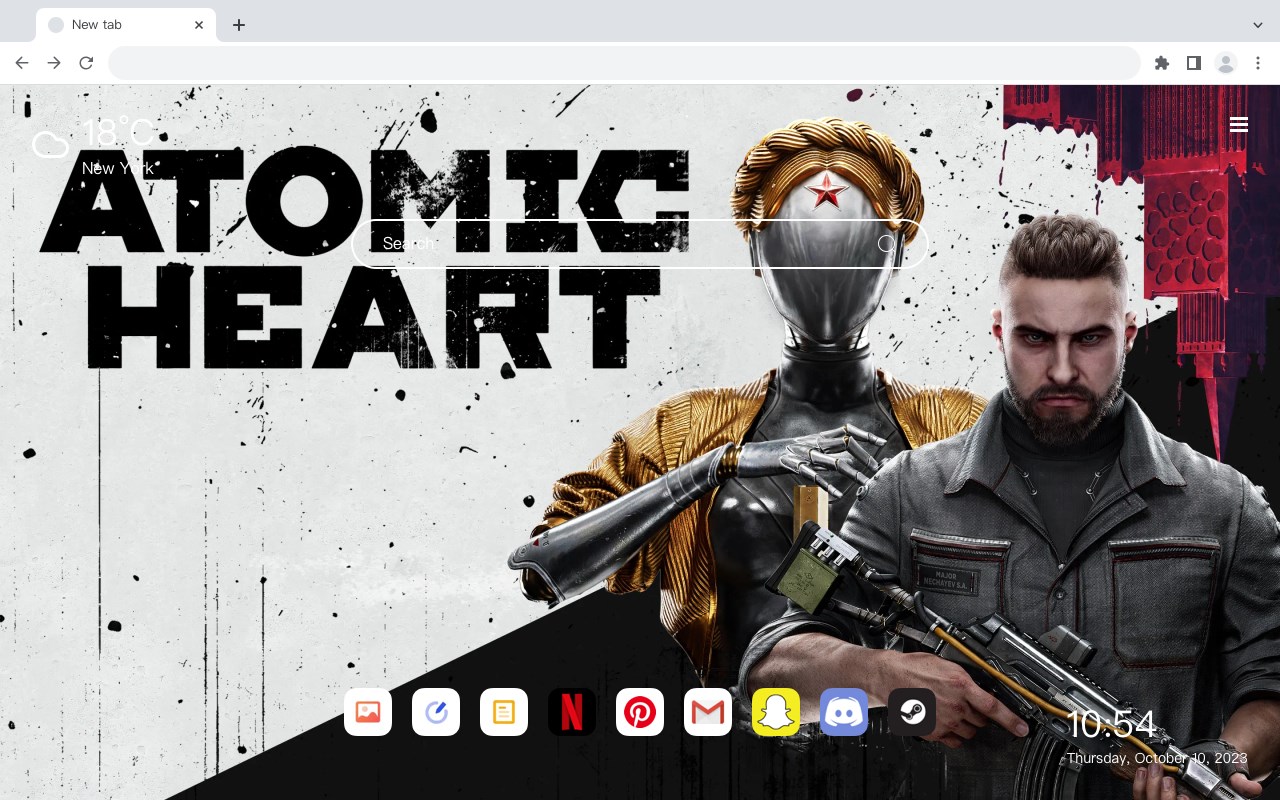Launch Netflix from the shortcut dock
Screen dimensions: 1280x800
click(572, 712)
